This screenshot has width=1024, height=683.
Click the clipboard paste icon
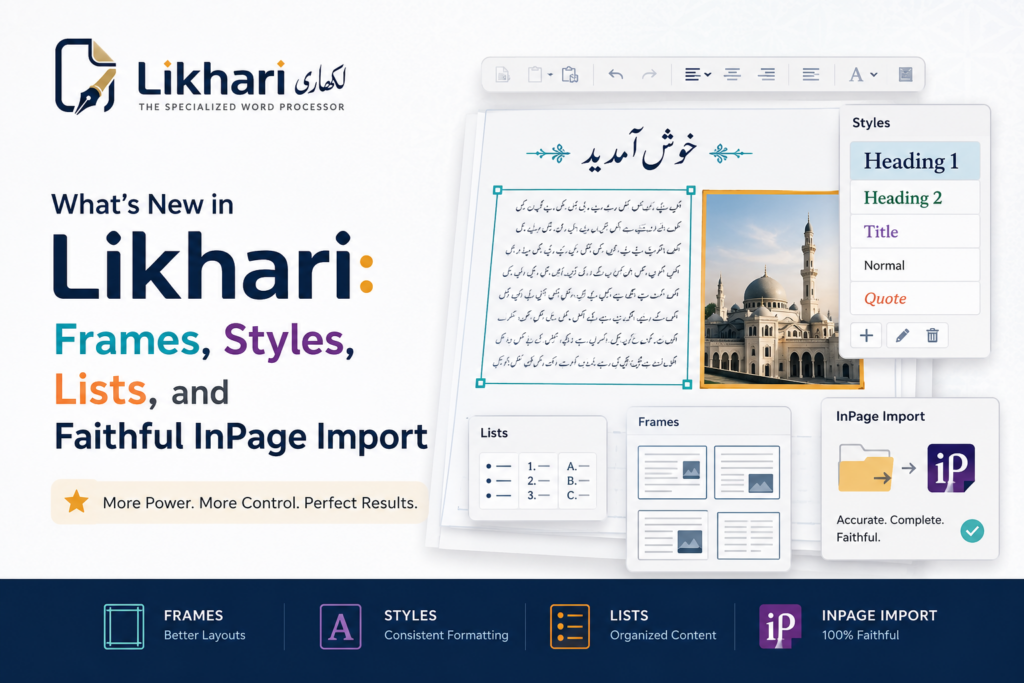point(535,74)
